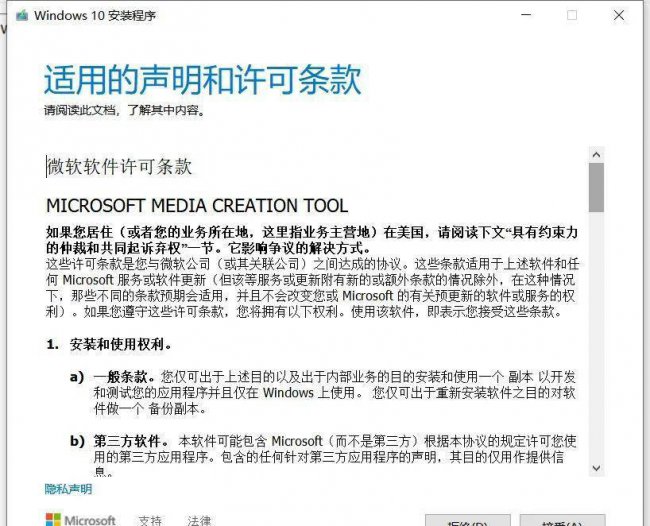Click the paragraph beginning 这些许可条款是您与微软公司

point(313,288)
